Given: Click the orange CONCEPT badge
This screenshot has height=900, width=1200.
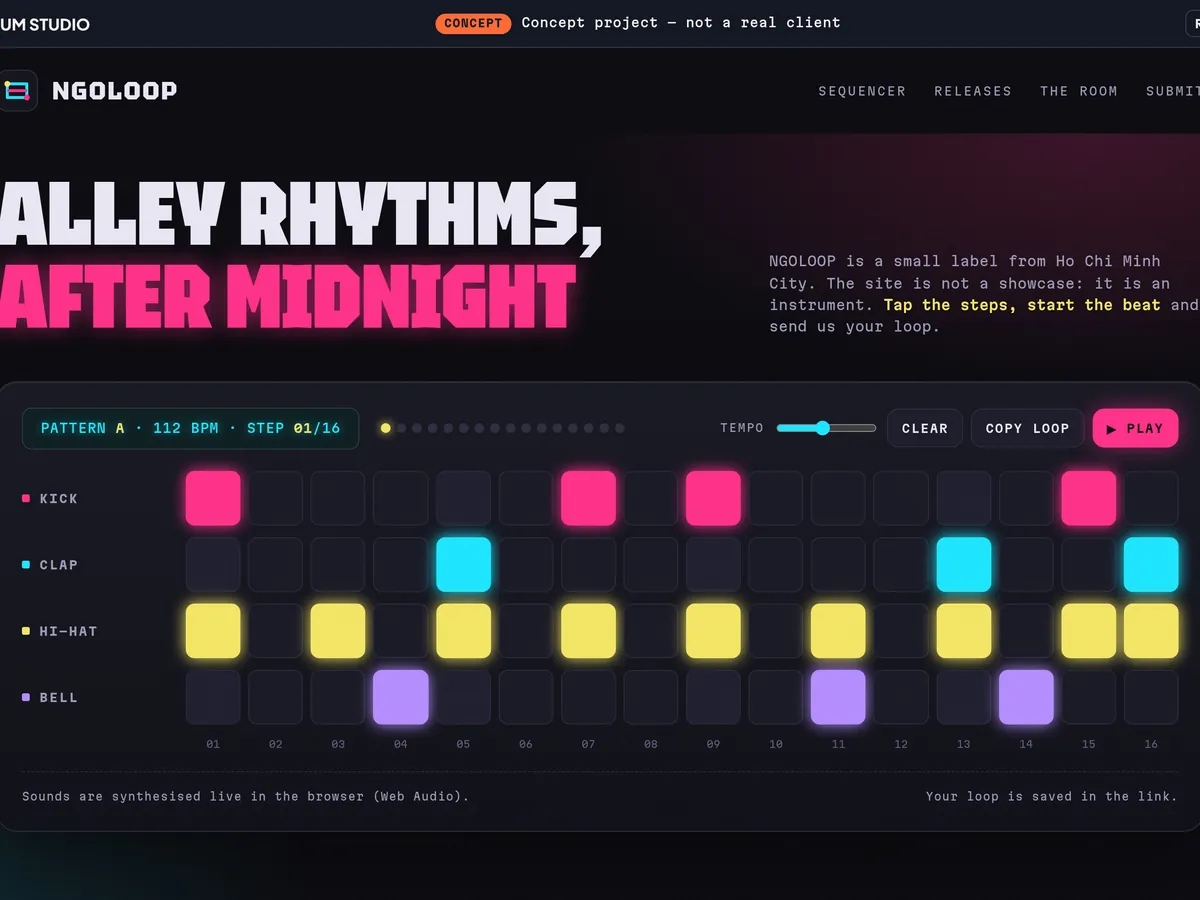Looking at the screenshot, I should click(x=473, y=23).
